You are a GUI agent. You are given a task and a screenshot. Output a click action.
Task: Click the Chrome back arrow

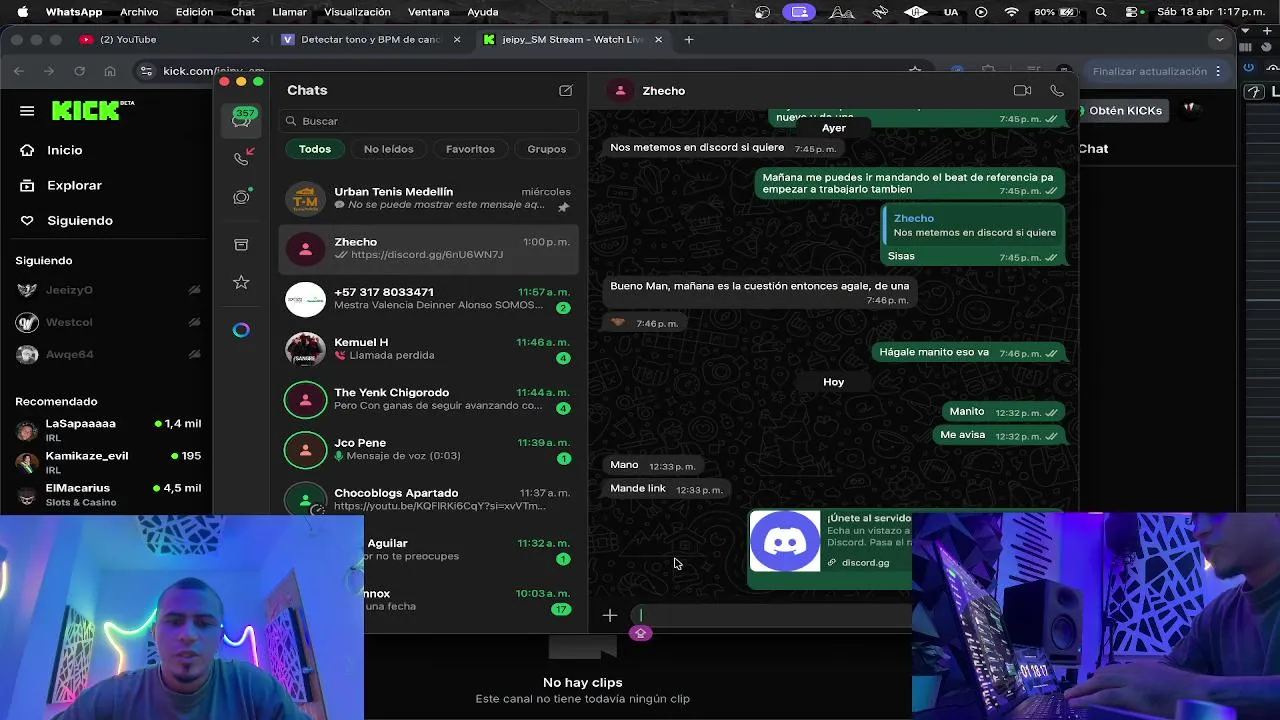point(19,71)
